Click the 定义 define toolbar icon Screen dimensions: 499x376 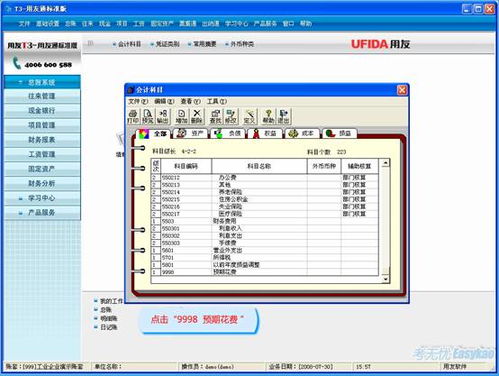(x=249, y=116)
